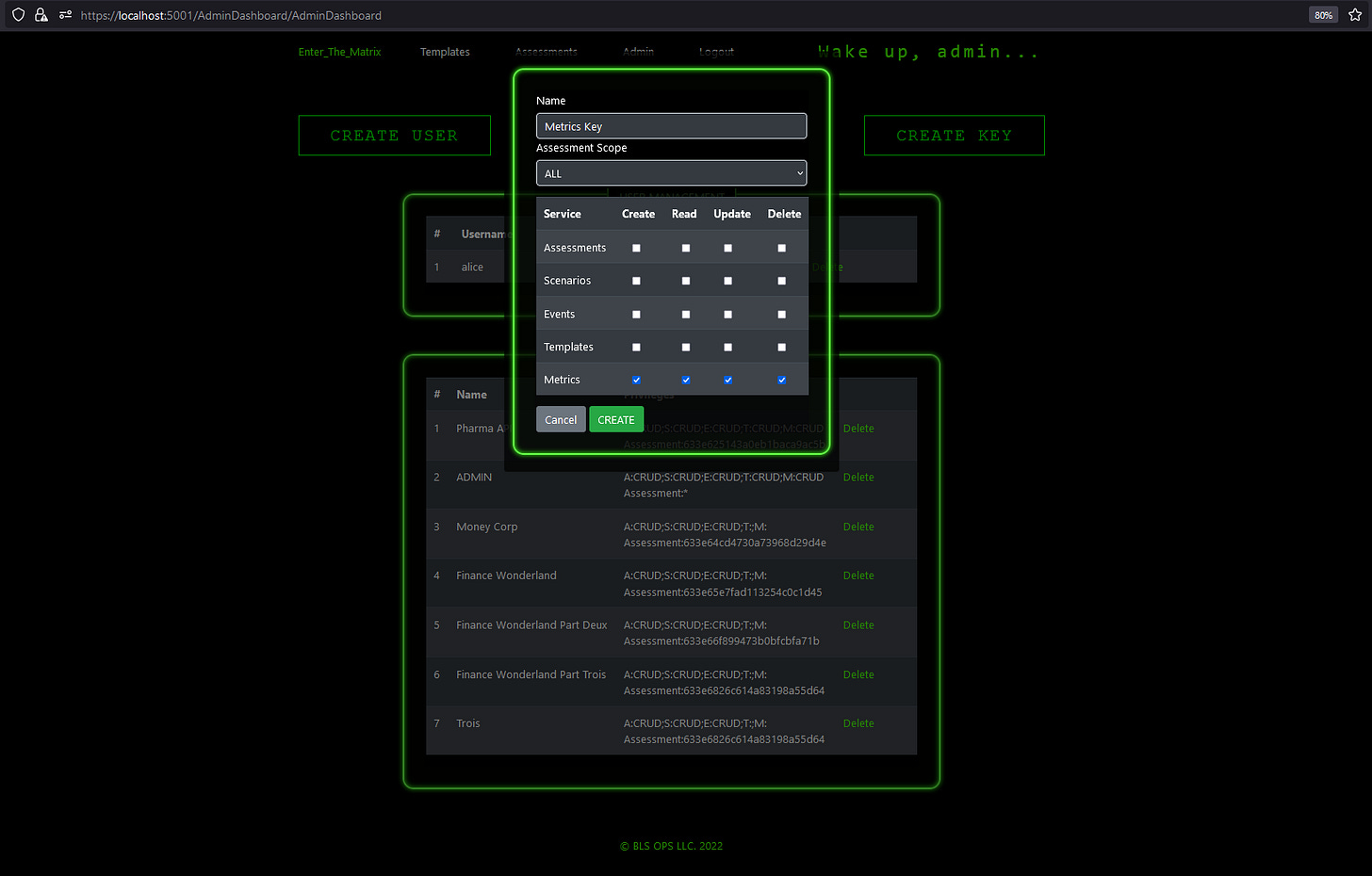Open the Assessment Scope dropdown
1372x876 pixels.
(671, 172)
